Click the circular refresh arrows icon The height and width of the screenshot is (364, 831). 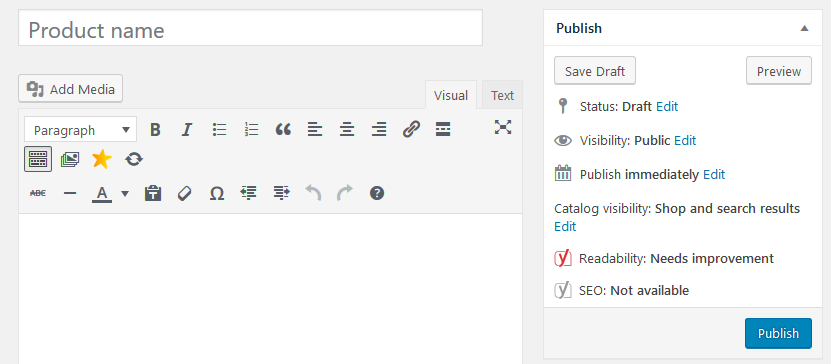(x=134, y=159)
